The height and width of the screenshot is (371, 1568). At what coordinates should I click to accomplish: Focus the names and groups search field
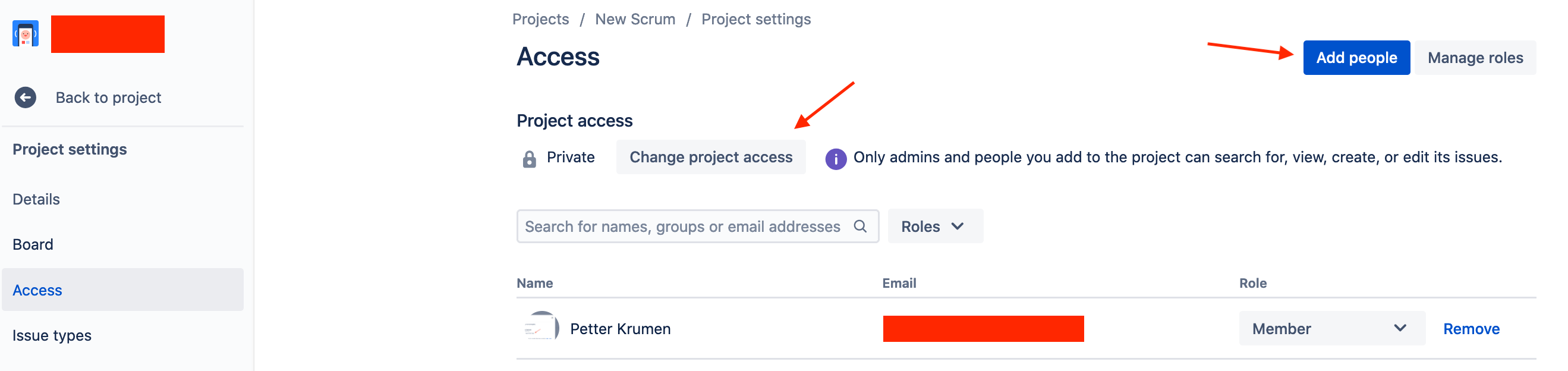click(698, 226)
